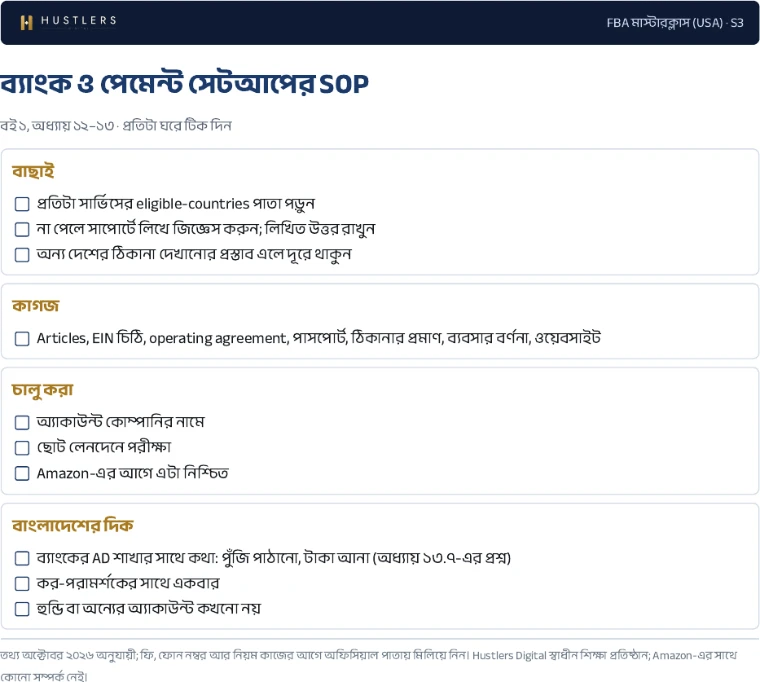The height and width of the screenshot is (682, 760).
Task: Click text 'প্রতিটা সার্ভিসের eligible-countries পাতা পড়ুন'
Action: pos(175,204)
